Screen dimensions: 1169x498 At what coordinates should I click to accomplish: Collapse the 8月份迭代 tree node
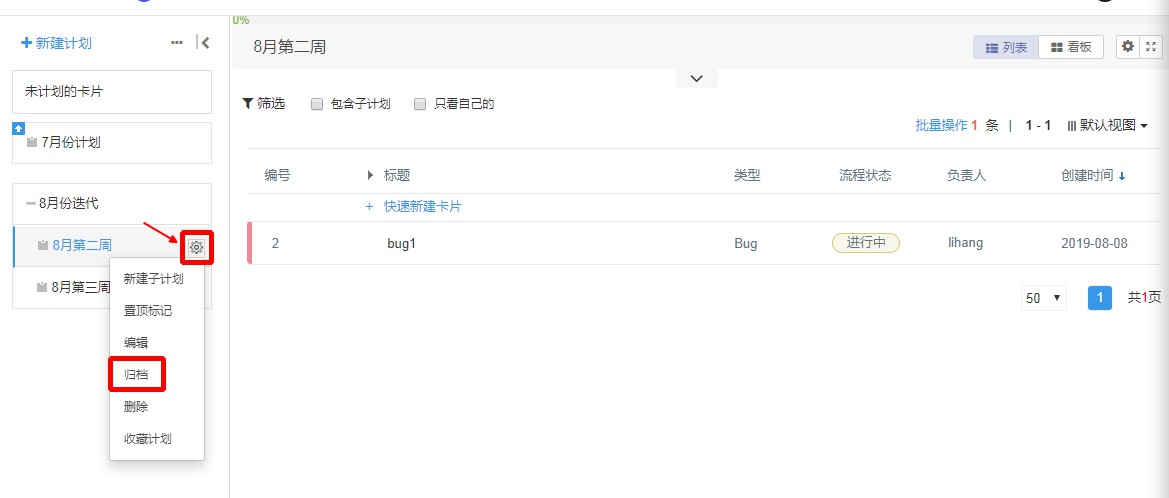[x=31, y=203]
